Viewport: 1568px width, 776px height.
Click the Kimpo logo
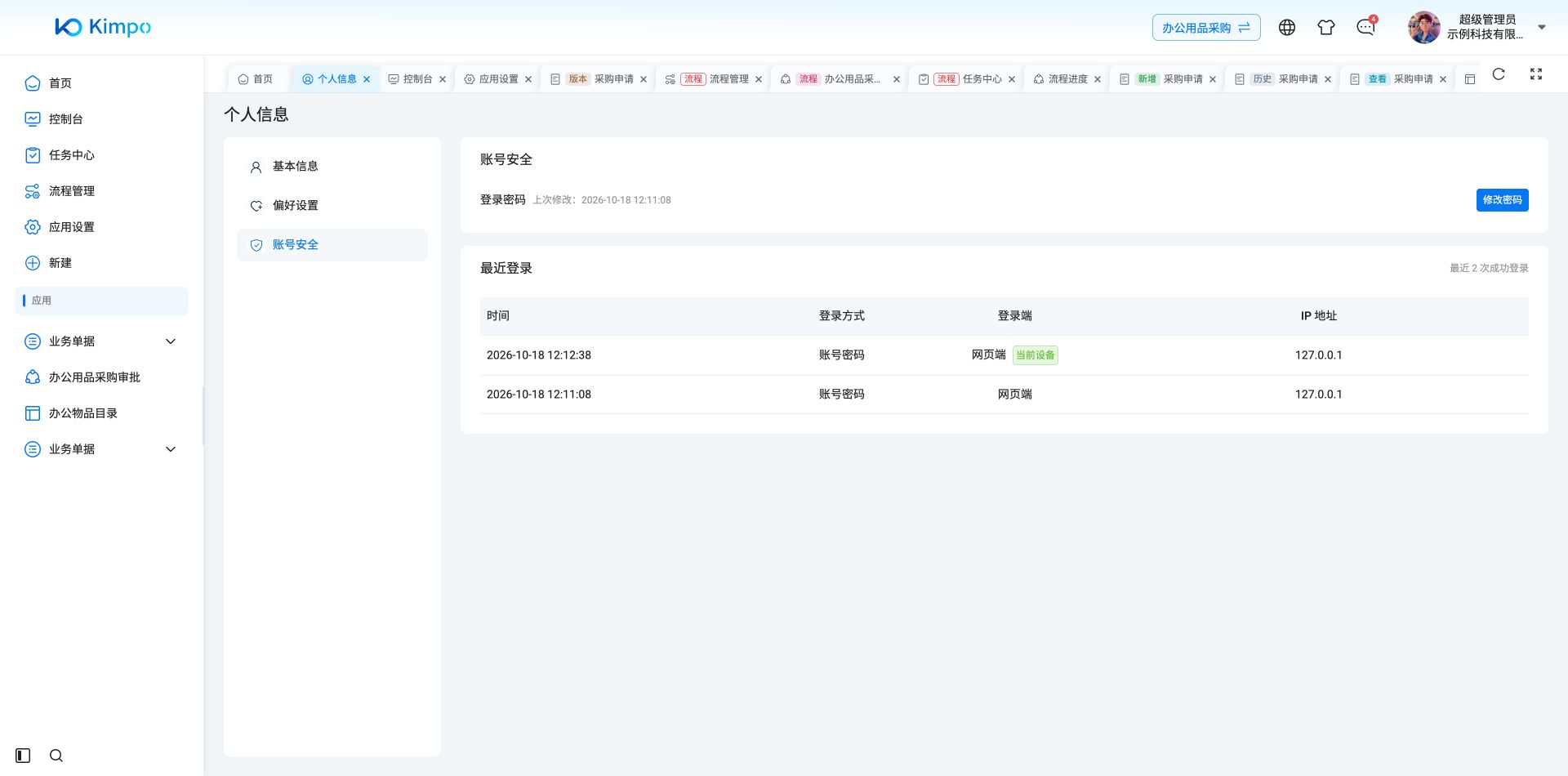(x=103, y=27)
